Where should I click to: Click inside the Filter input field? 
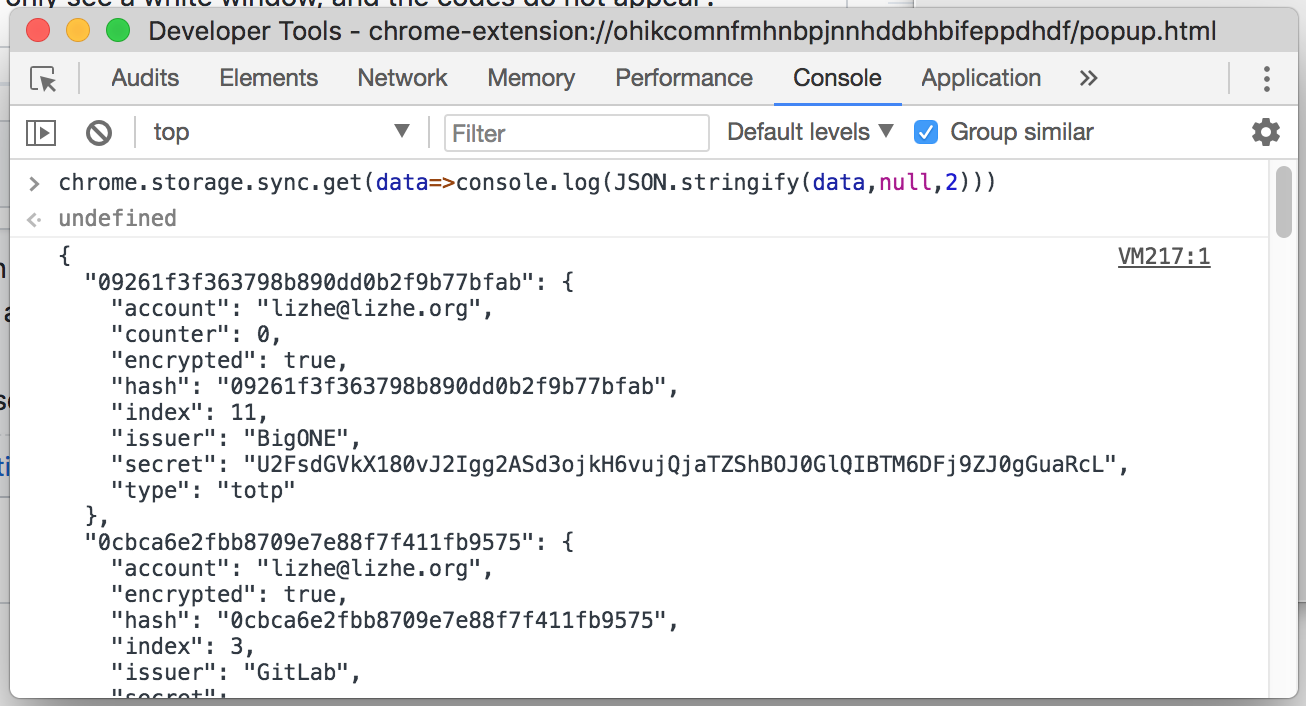point(576,132)
